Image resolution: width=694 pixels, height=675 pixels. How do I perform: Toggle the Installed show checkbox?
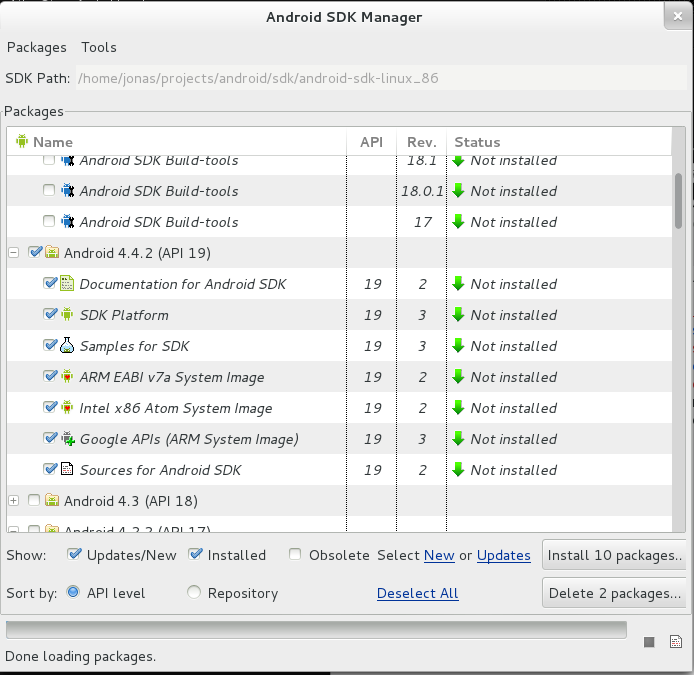195,554
